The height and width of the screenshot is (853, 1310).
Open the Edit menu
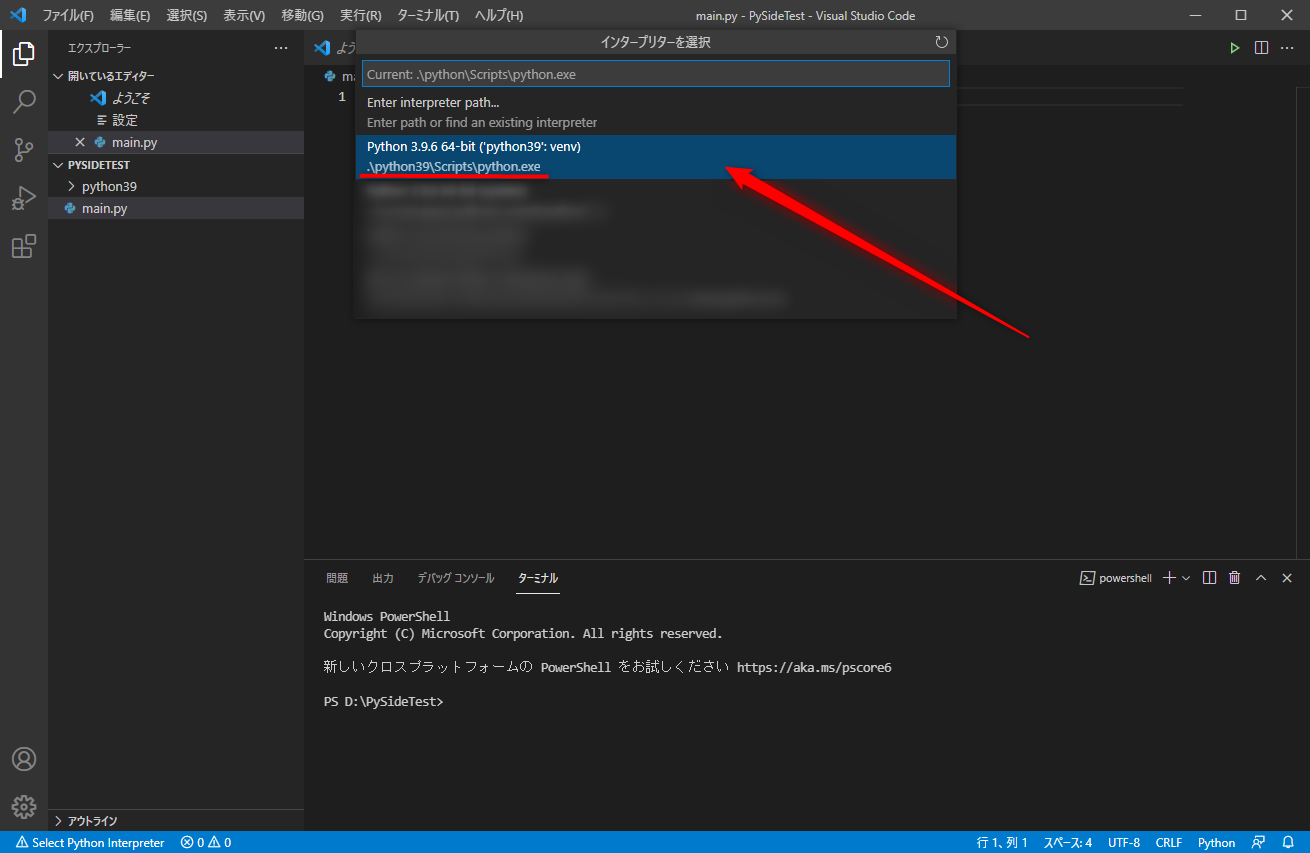130,15
